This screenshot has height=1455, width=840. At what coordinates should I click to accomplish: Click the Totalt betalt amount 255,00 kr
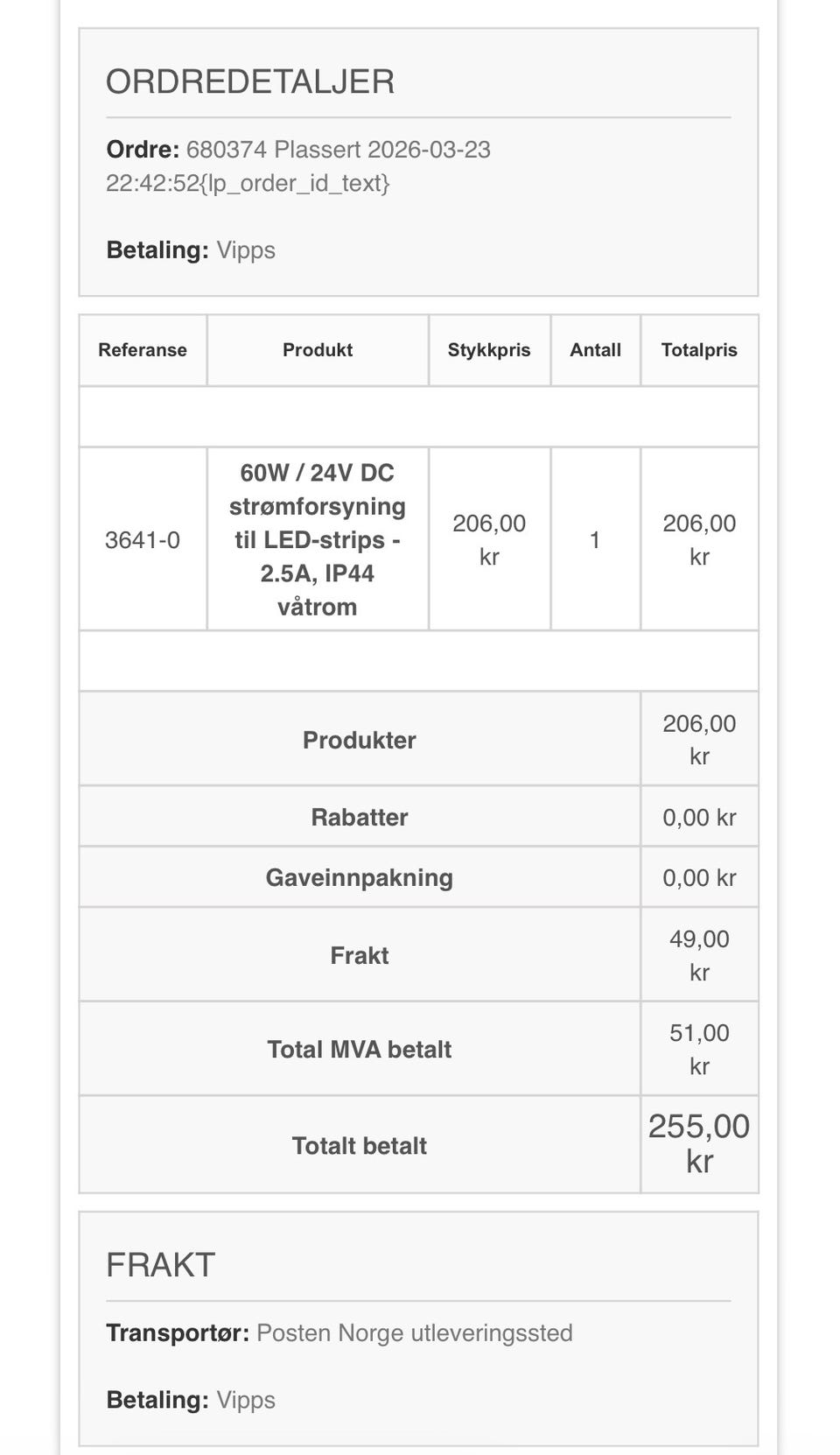pos(698,1143)
